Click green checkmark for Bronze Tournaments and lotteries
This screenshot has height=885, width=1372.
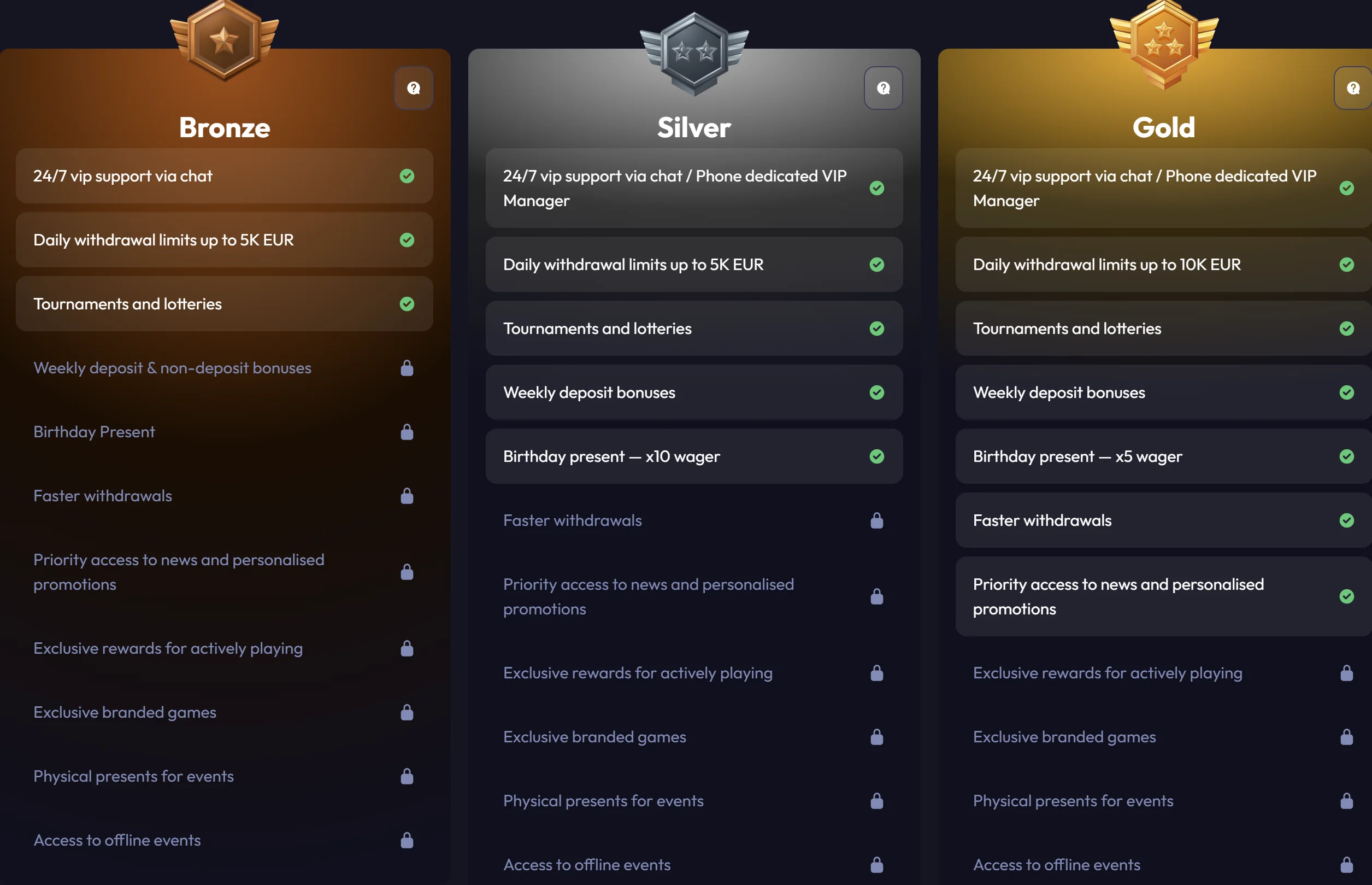407,304
